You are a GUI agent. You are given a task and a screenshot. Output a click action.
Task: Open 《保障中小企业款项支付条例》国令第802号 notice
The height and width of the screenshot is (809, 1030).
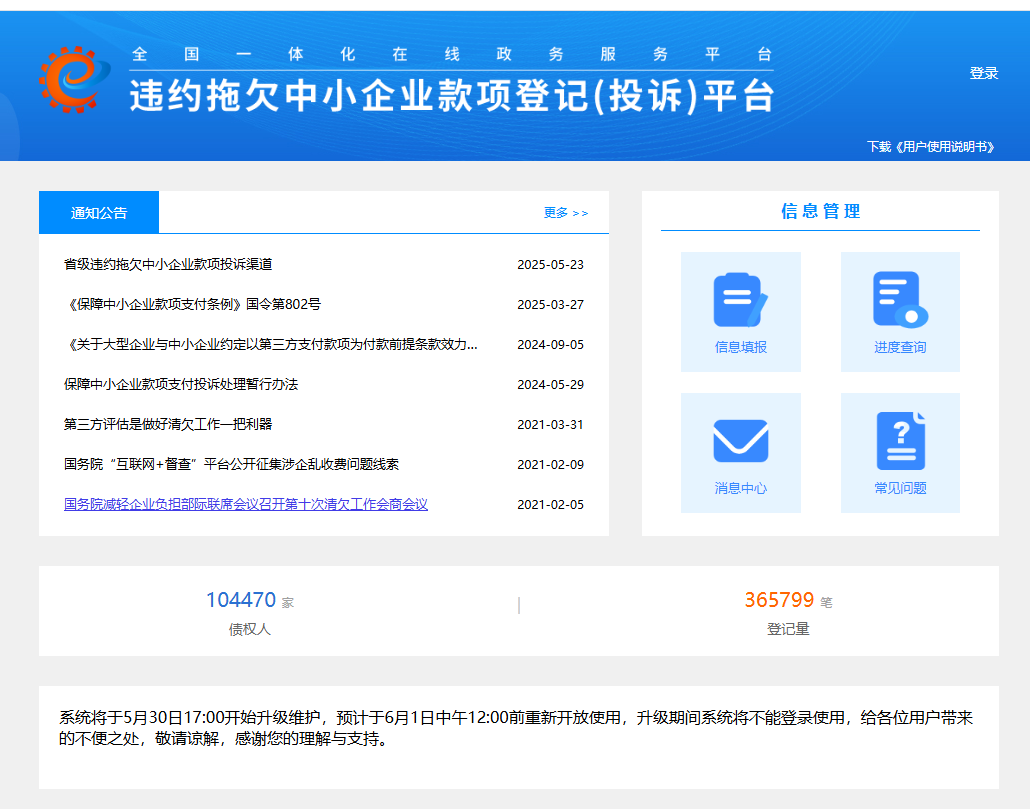click(x=192, y=304)
